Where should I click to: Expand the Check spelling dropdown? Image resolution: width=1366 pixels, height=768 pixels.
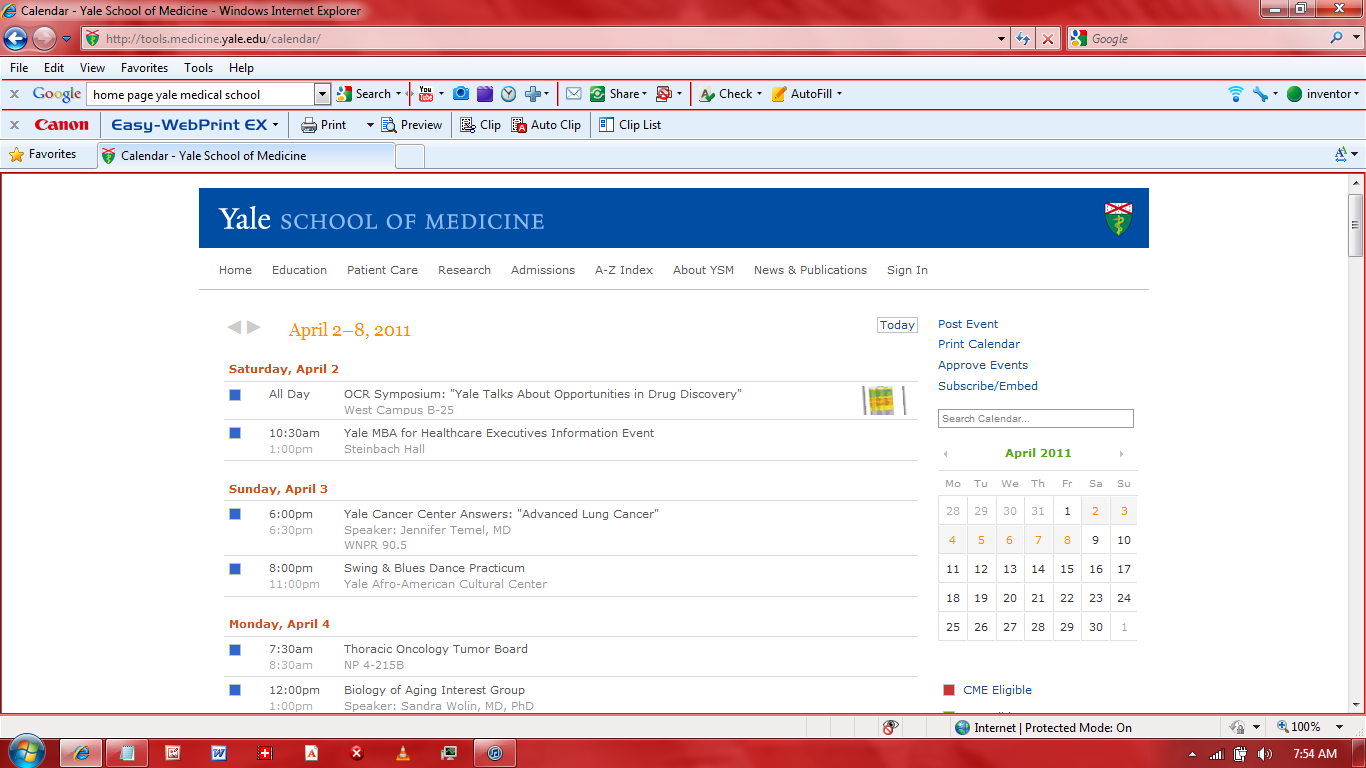pos(759,94)
